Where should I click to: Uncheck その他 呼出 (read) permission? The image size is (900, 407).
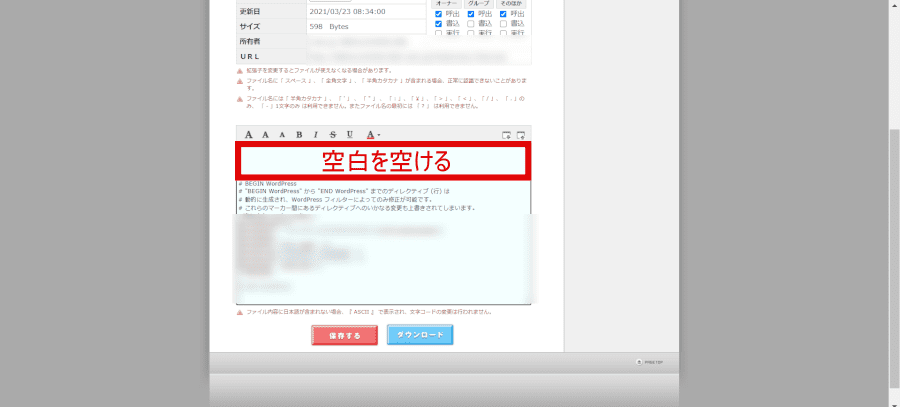[503, 13]
